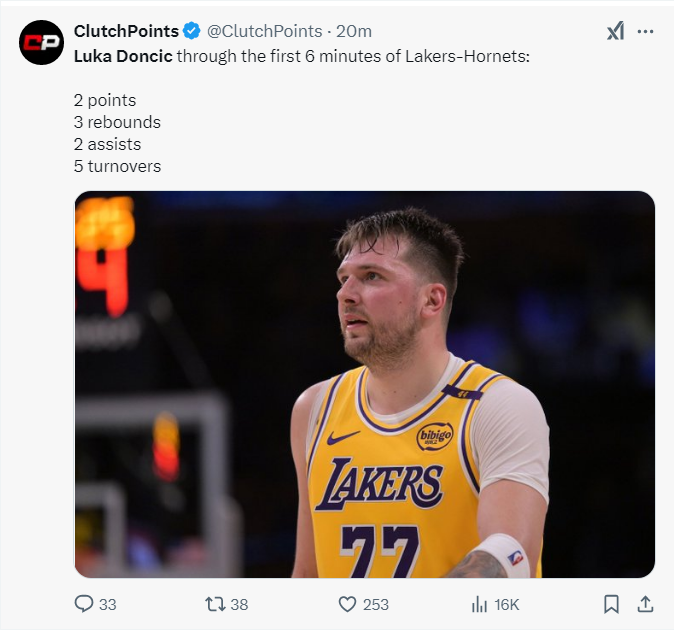Open the Grok explain post icon

(614, 31)
